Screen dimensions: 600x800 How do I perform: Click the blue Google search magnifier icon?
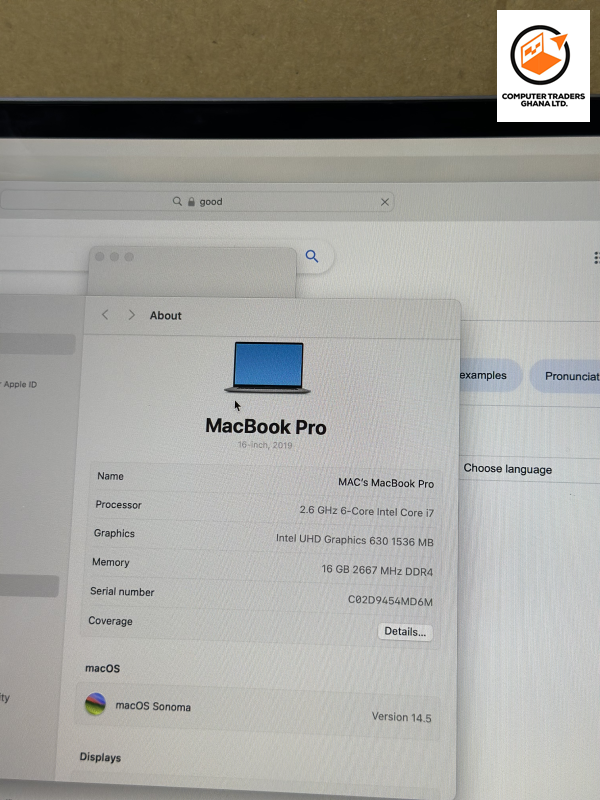pyautogui.click(x=312, y=256)
